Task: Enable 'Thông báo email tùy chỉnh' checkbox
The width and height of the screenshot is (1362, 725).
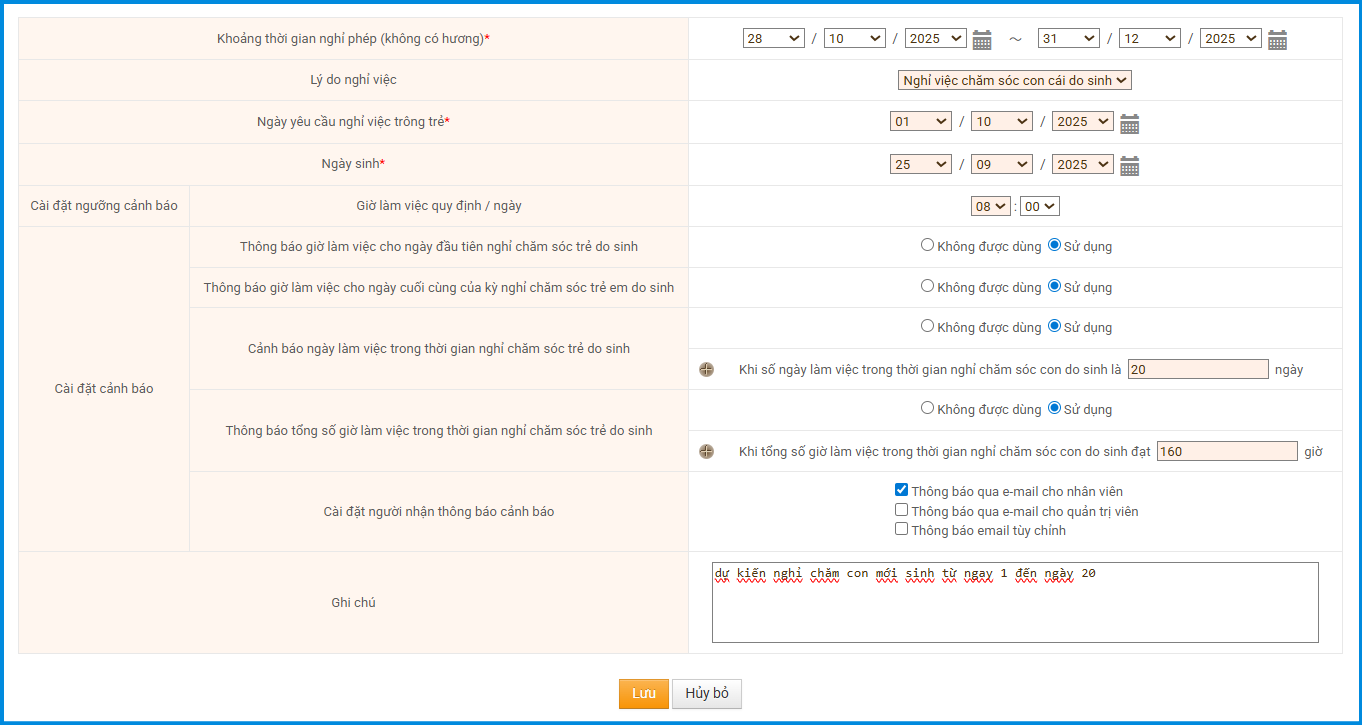Action: [902, 529]
